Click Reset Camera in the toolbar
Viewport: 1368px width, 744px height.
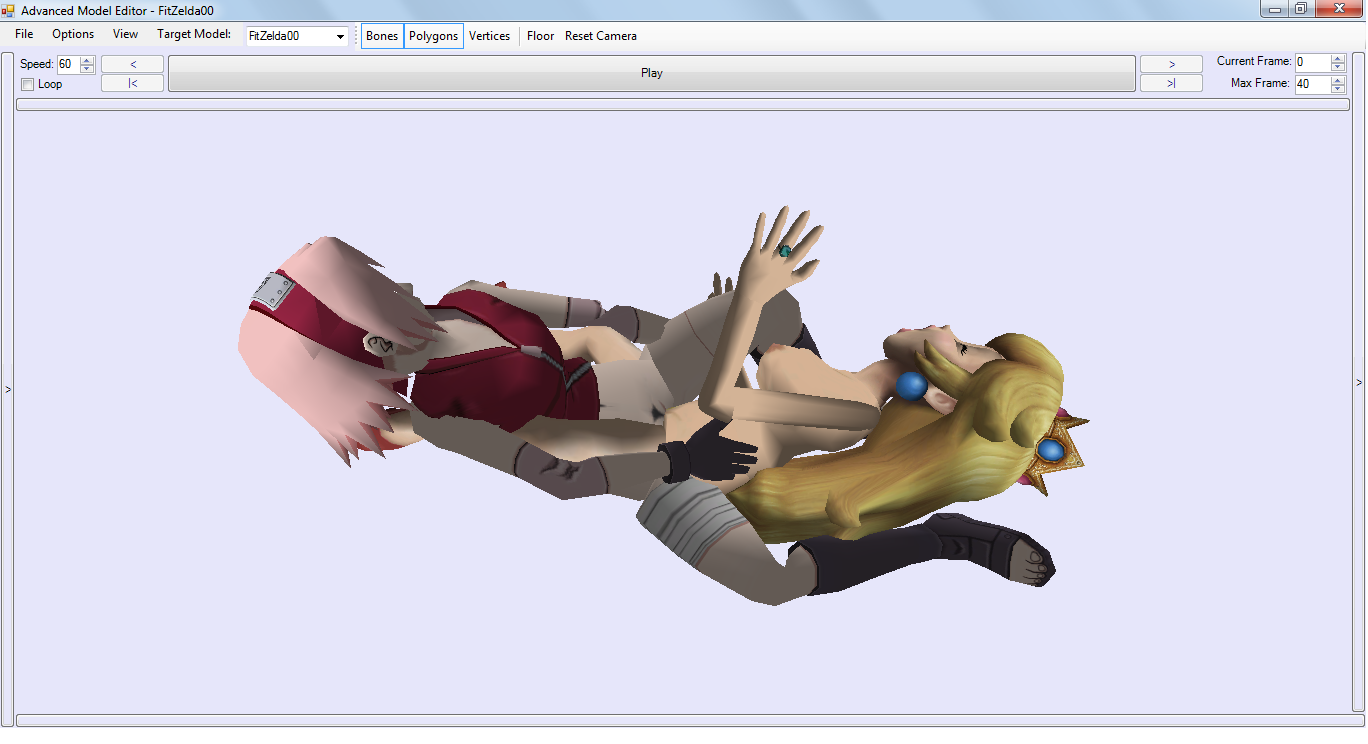[x=600, y=36]
